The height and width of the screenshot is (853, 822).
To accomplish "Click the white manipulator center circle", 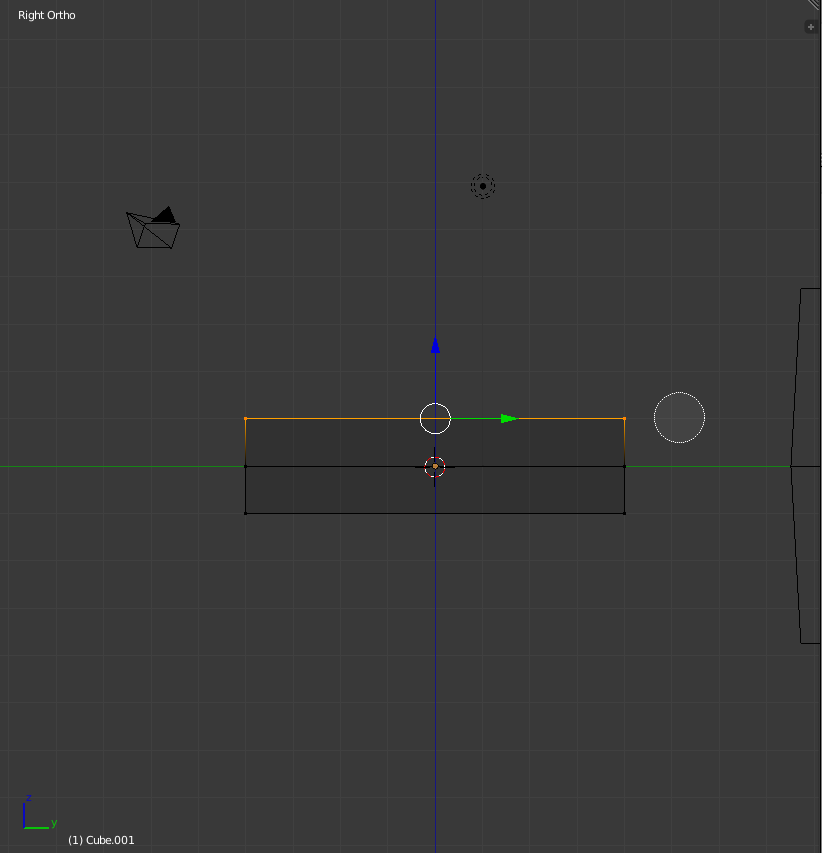I will (435, 418).
